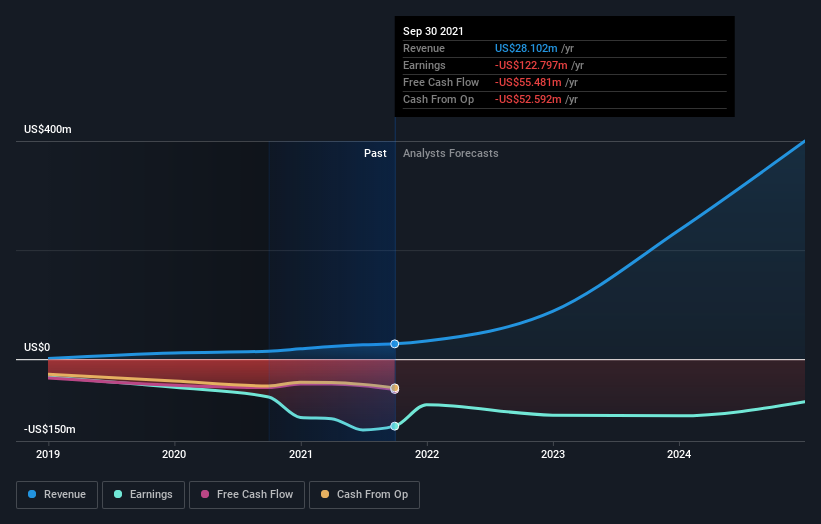
Task: Click the -US$52.592m cash from op value
Action: [528, 99]
